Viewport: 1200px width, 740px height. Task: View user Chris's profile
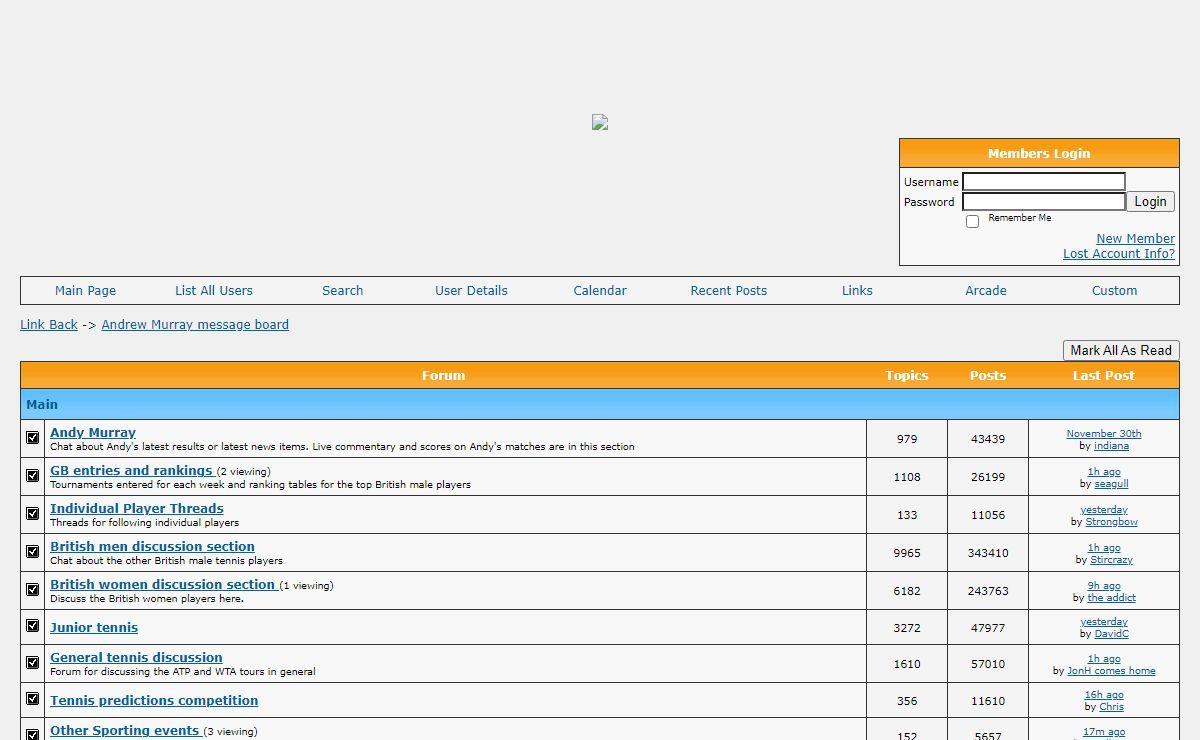pos(1112,706)
